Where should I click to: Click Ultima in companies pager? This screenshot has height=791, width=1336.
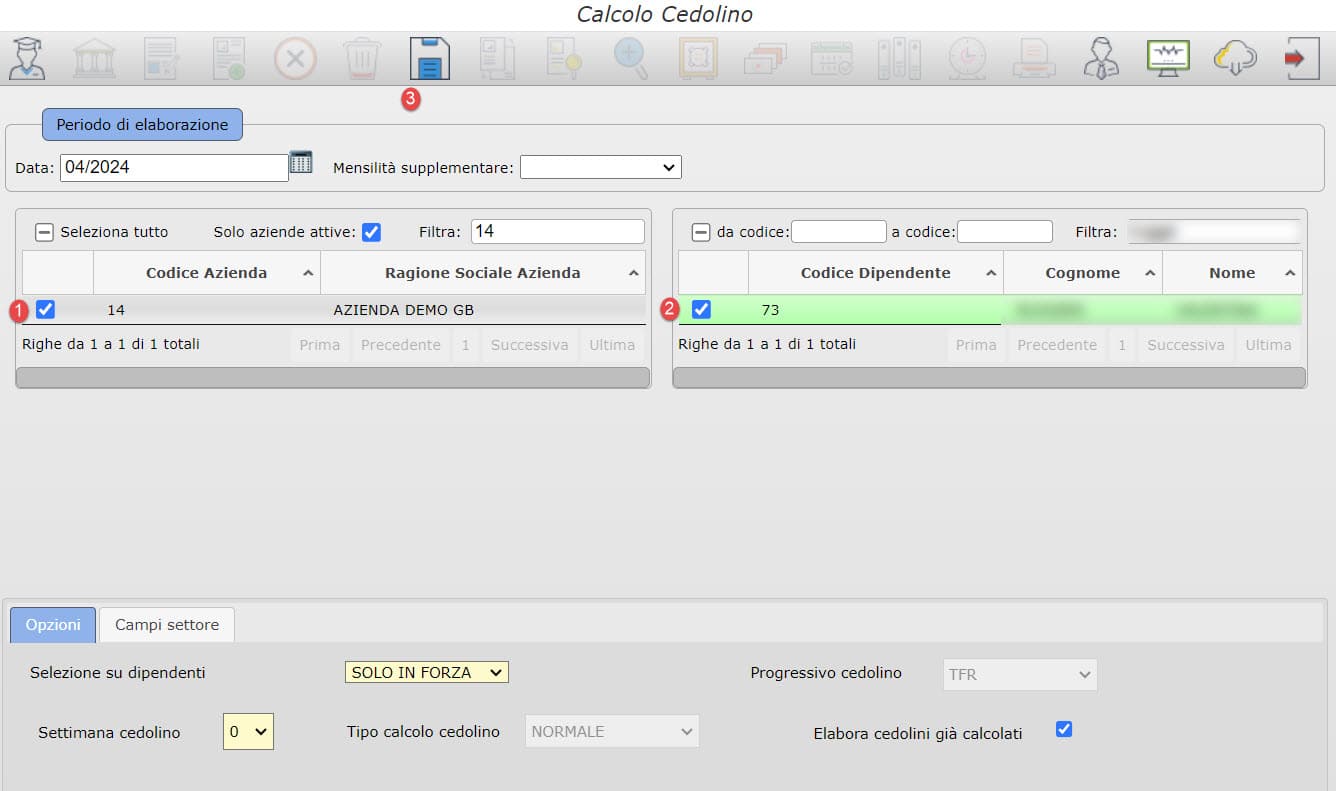[612, 345]
